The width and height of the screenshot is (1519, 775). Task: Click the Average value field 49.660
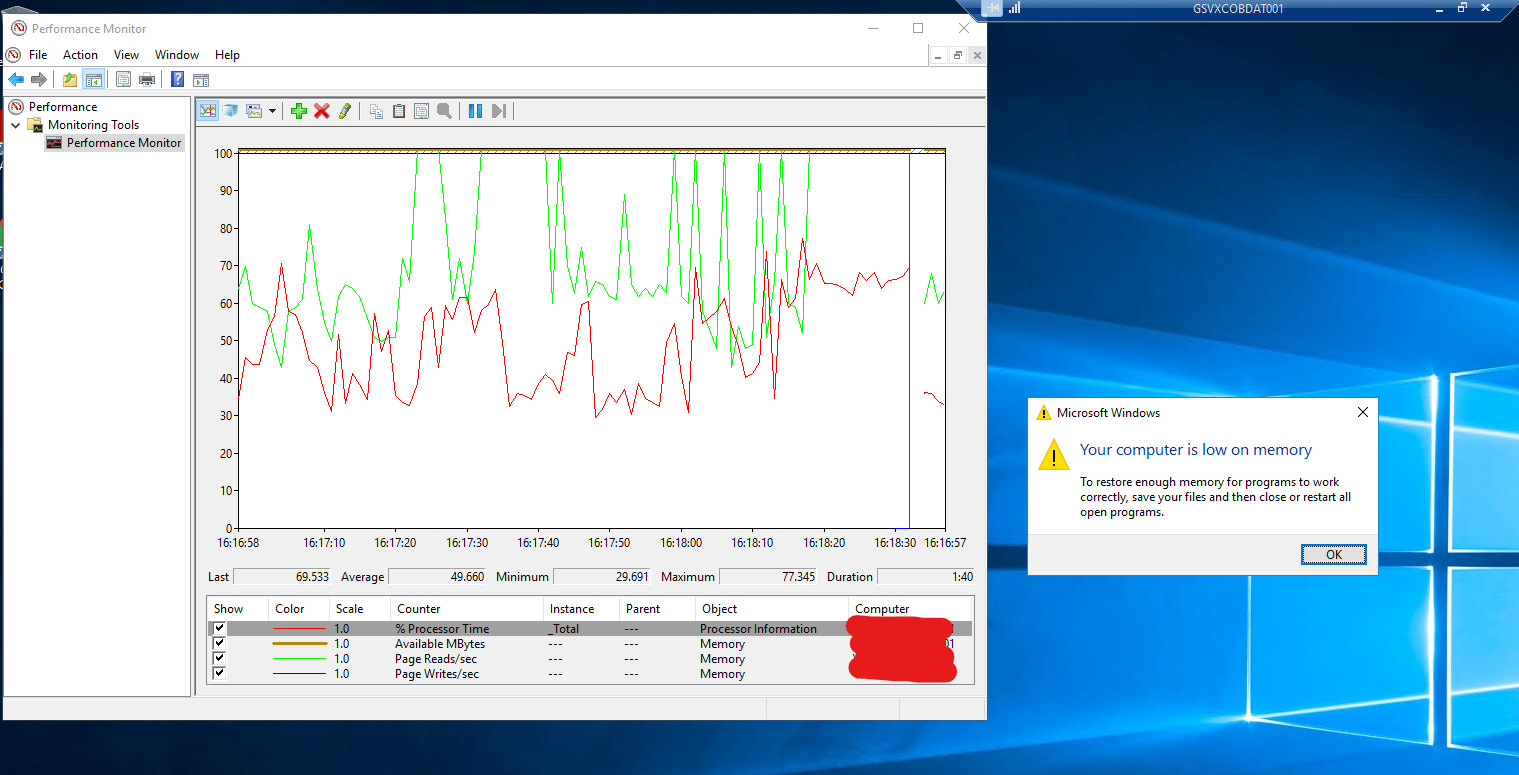(x=437, y=577)
